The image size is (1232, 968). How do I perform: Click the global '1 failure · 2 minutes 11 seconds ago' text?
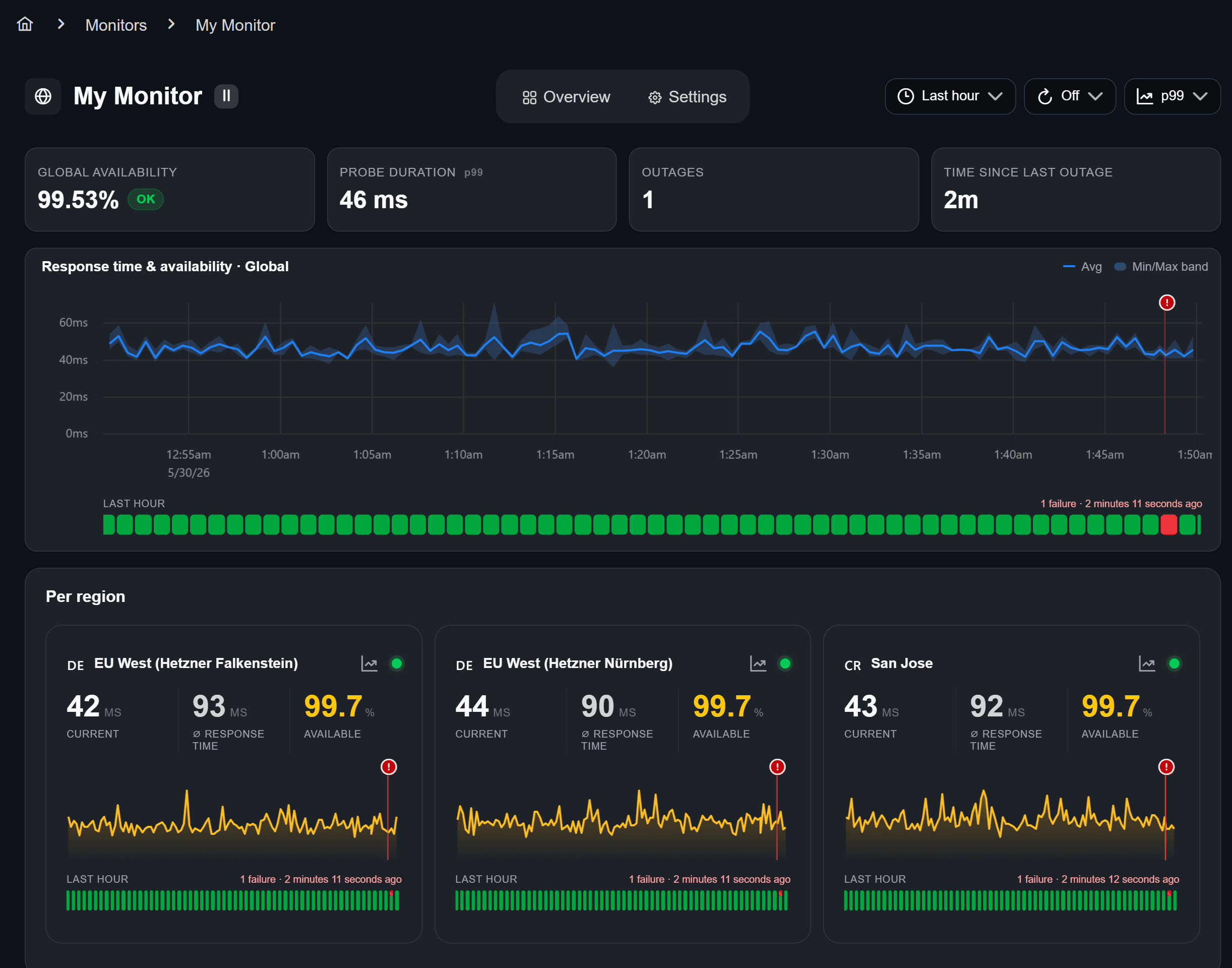click(1121, 503)
